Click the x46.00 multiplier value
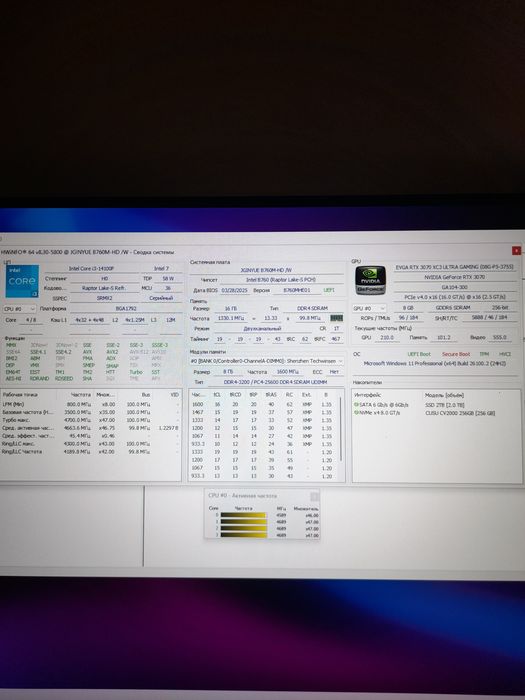525x700 pixels. point(312,515)
